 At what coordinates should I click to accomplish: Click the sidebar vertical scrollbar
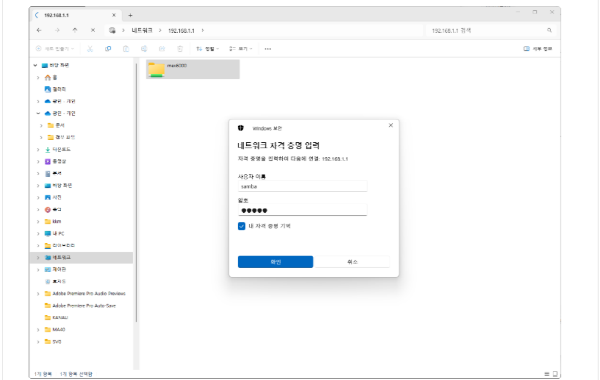136,191
